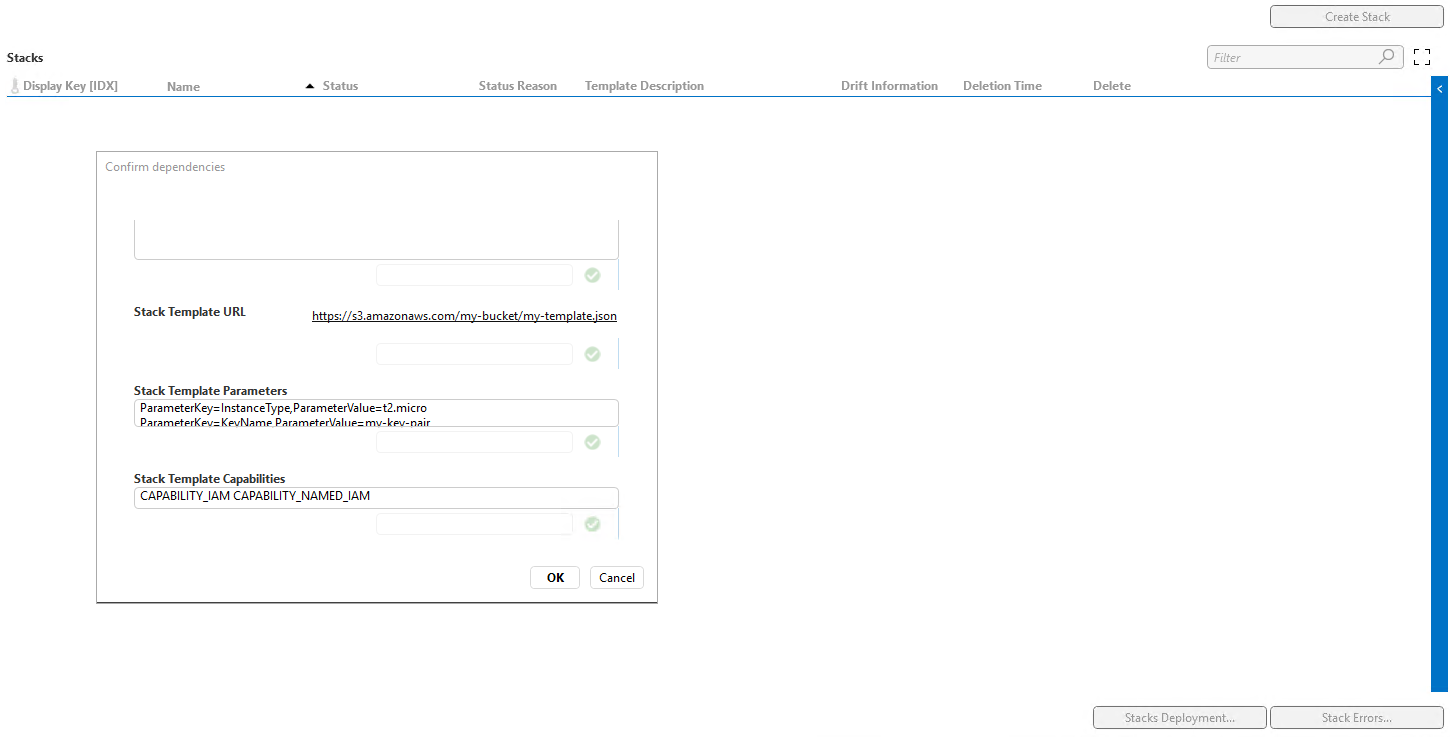
Task: Click the Stack Template Parameters text box
Action: point(376,413)
